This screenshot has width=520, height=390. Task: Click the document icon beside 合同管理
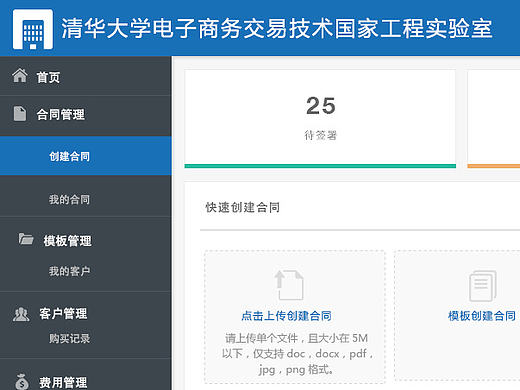coord(20,114)
